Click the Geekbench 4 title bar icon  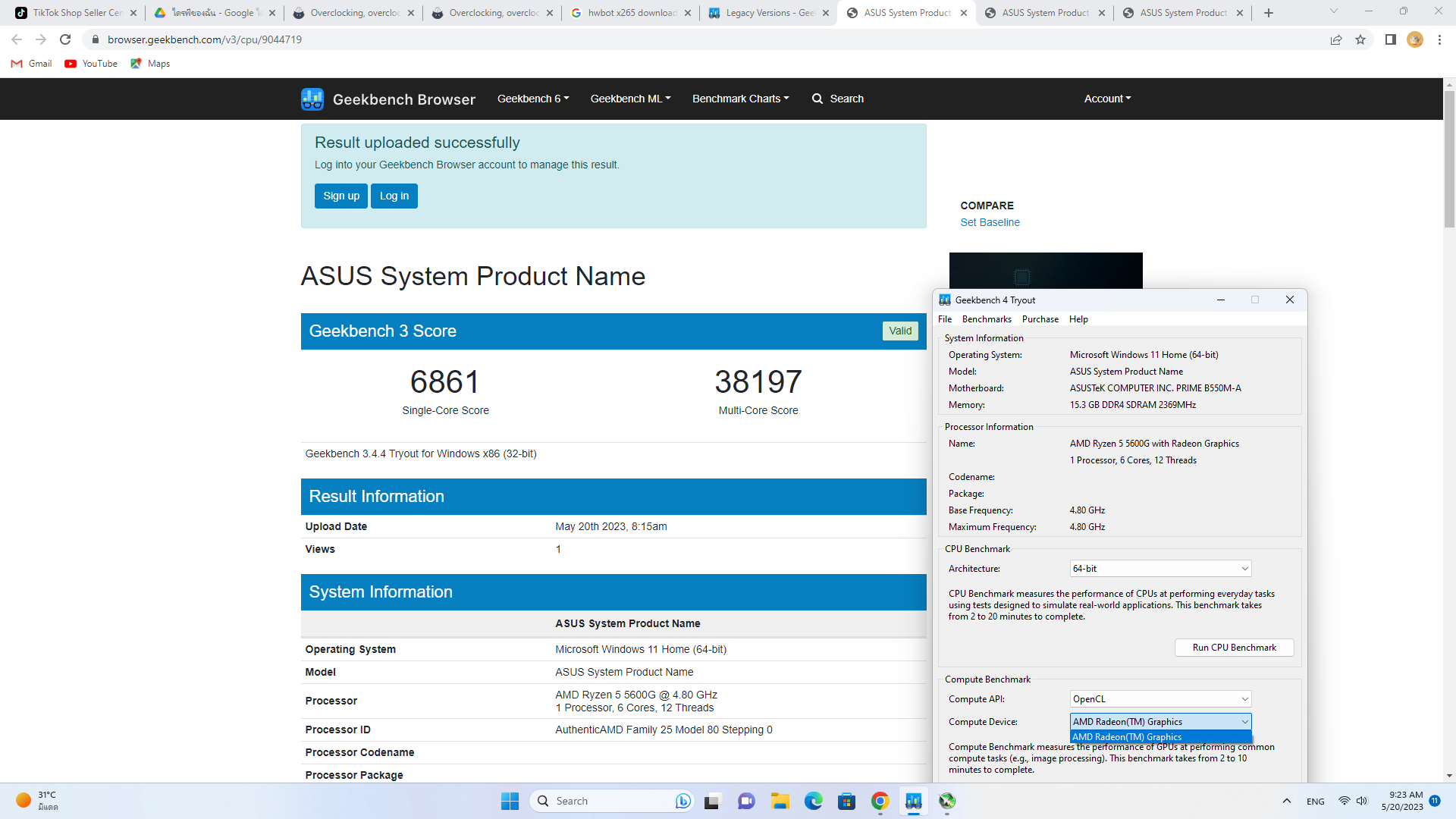(945, 300)
